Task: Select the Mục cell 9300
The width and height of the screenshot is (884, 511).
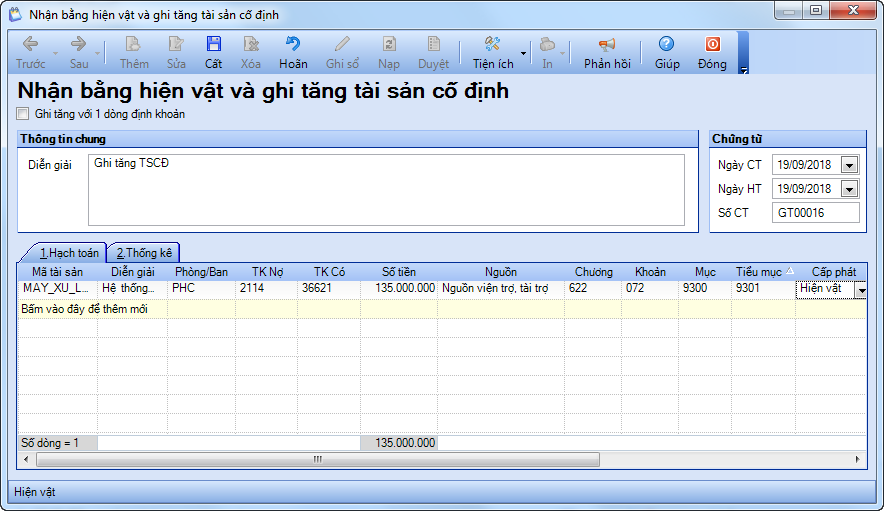Action: point(705,288)
